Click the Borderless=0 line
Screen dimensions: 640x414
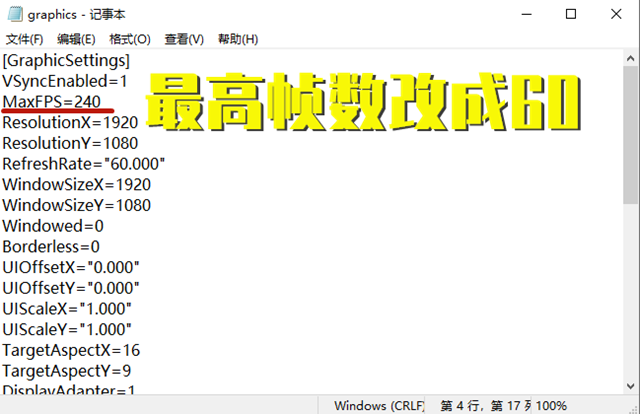tap(51, 247)
